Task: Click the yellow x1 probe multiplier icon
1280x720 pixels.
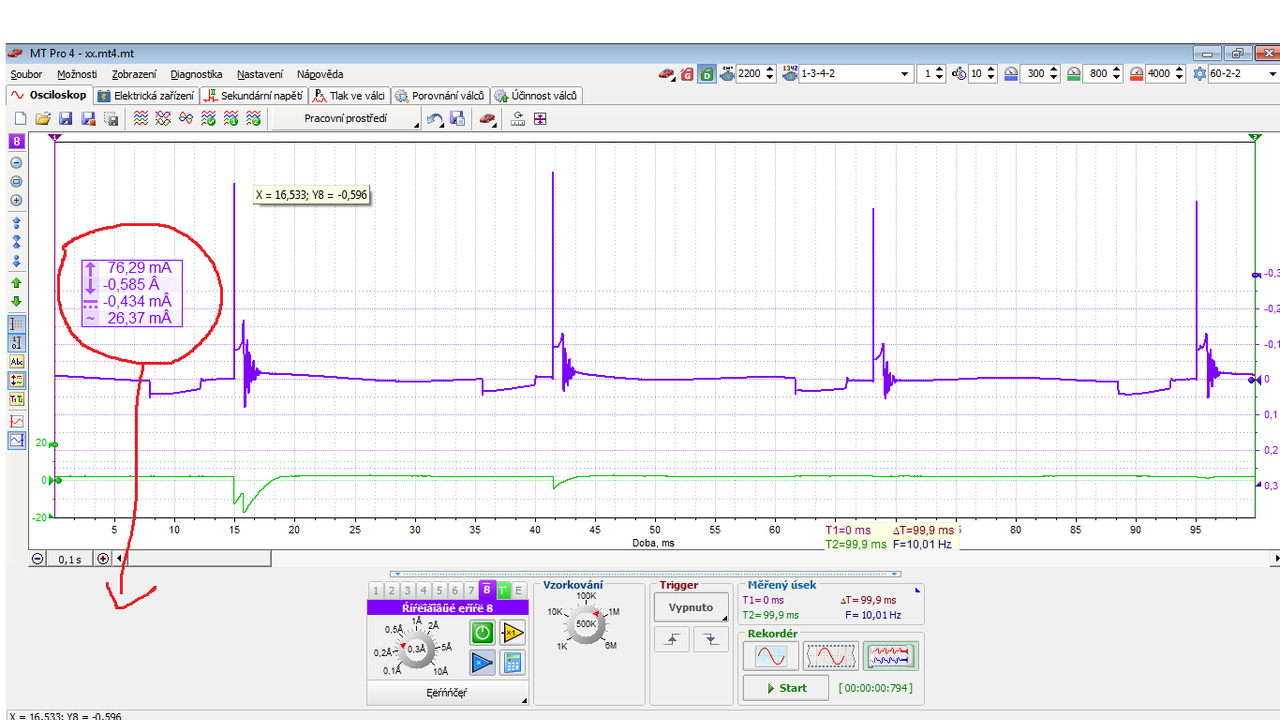Action: click(x=512, y=632)
